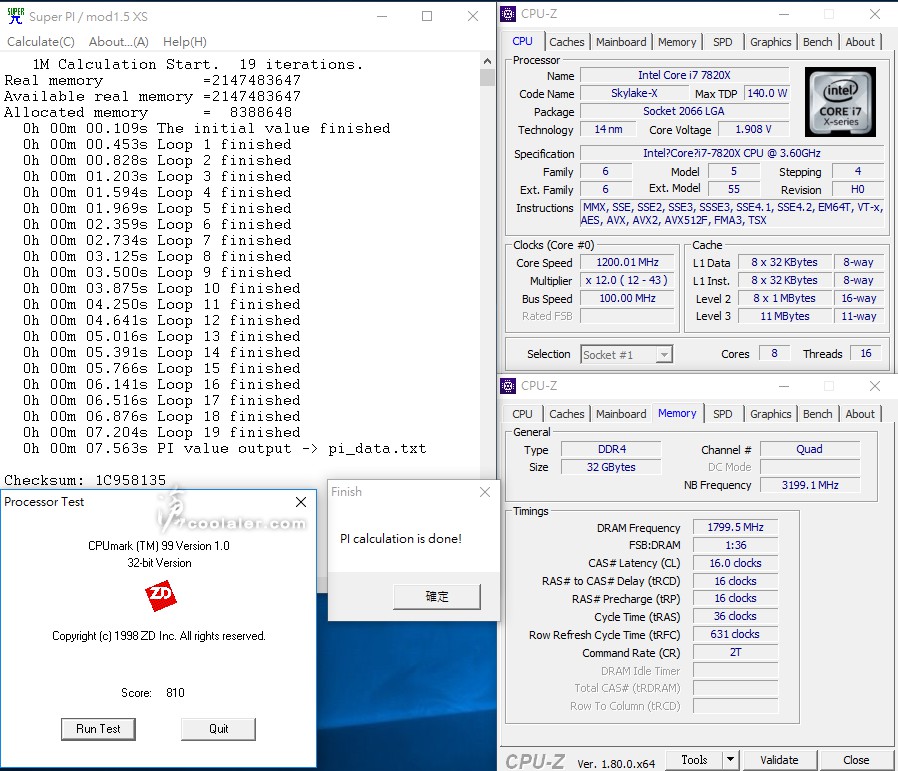Click the Multiplier value x 12.0 (12 - 43)

coord(627,281)
